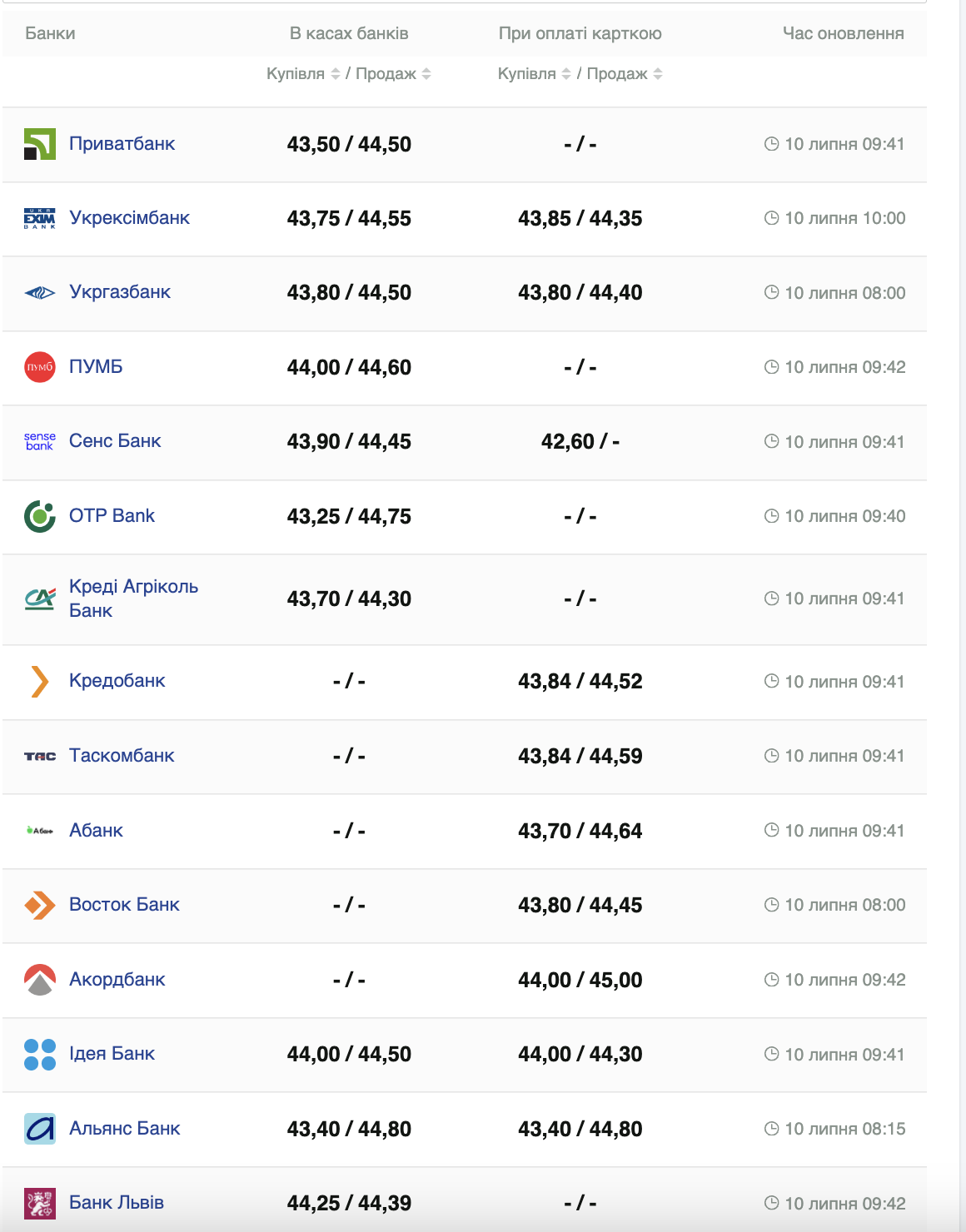
Task: Click the Банк Львів lion logo
Action: (x=39, y=1203)
